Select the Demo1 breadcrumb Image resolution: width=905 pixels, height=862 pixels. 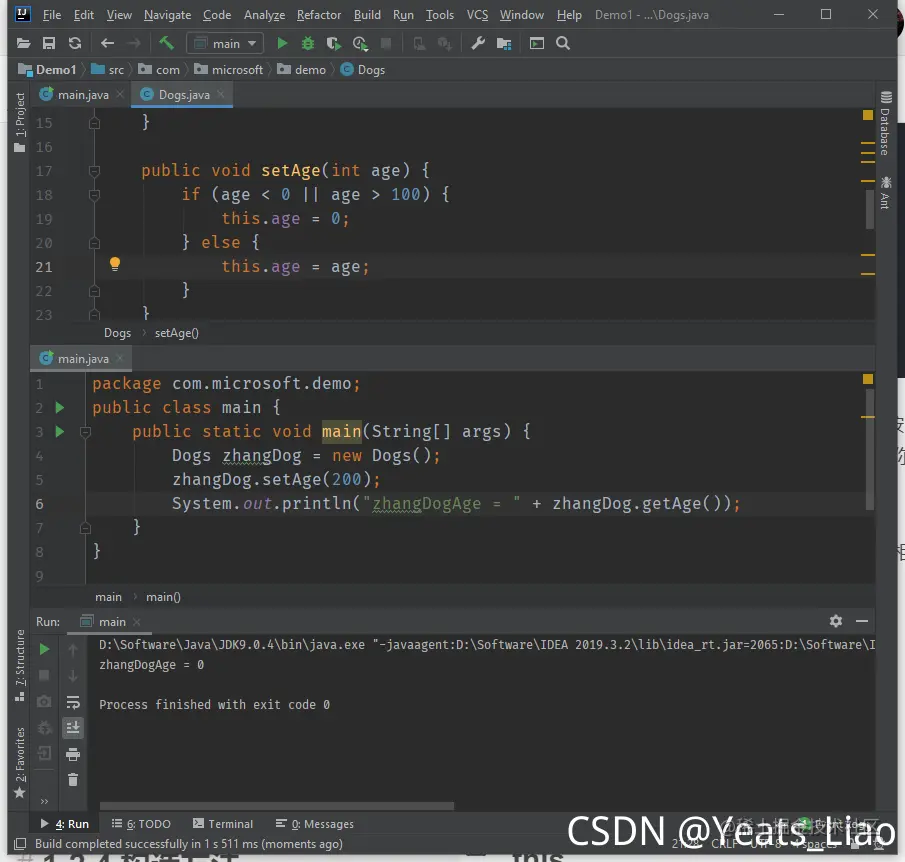tap(48, 70)
